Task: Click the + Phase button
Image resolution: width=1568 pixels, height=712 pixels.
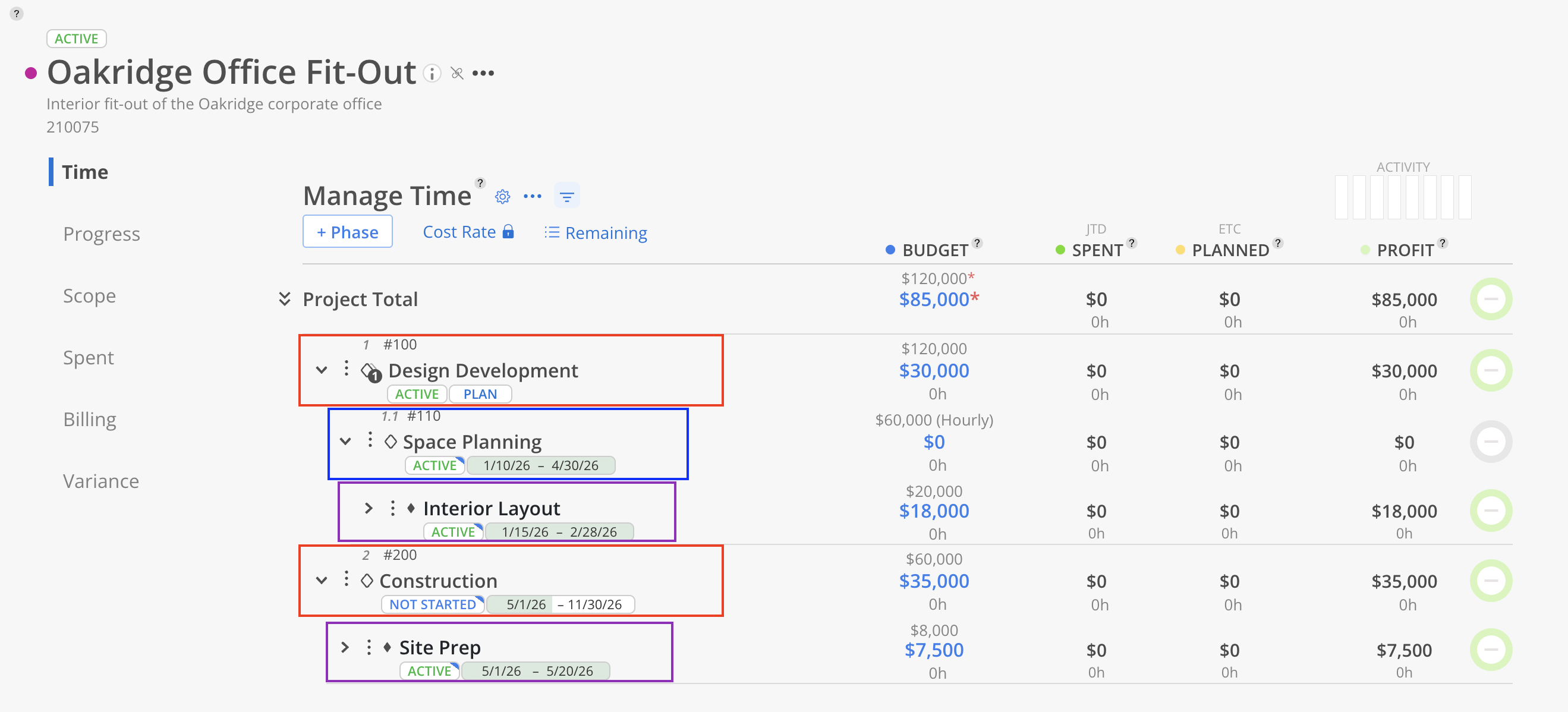Action: 348,231
